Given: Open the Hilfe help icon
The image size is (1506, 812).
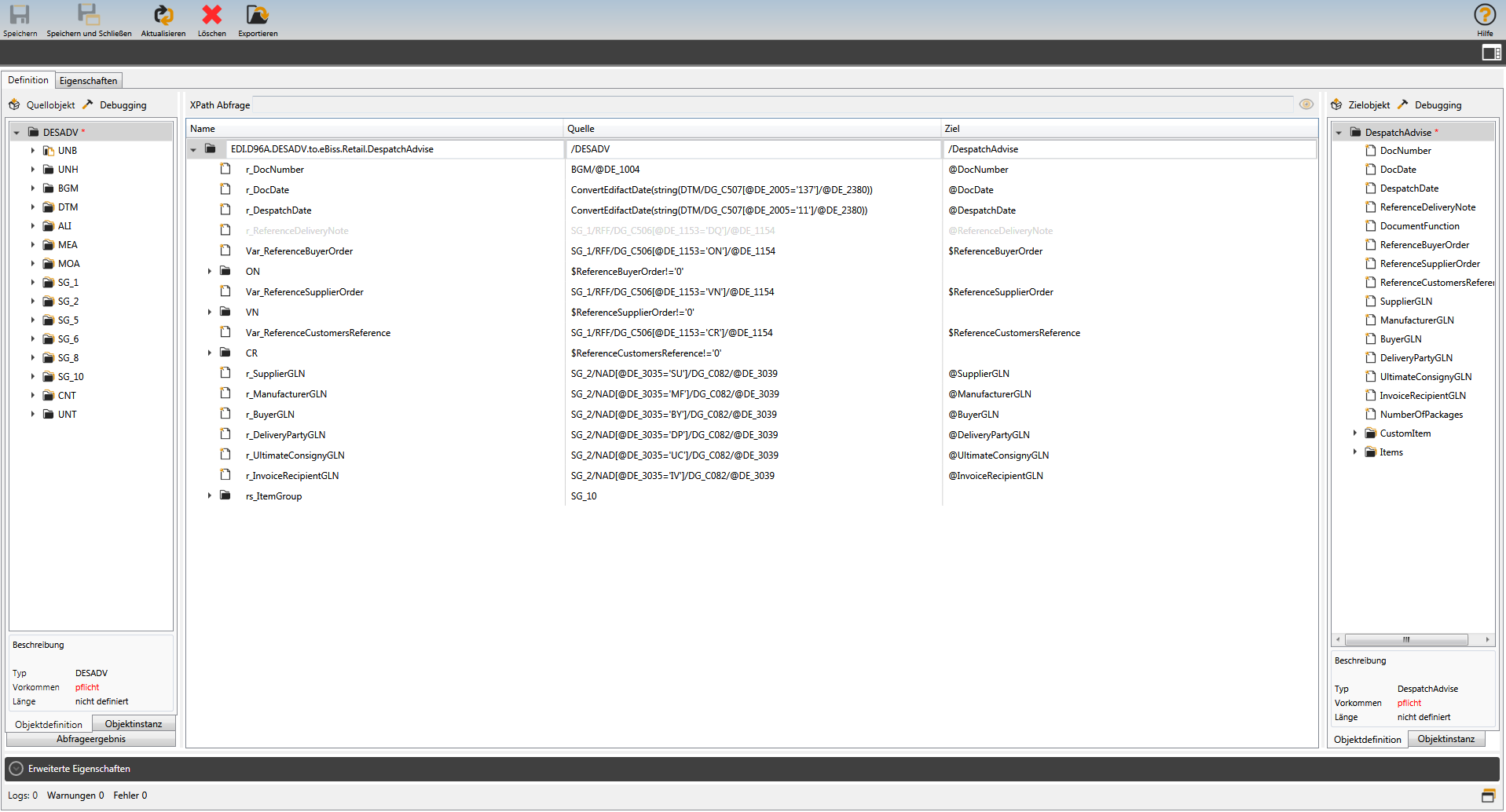Looking at the screenshot, I should click(x=1484, y=15).
